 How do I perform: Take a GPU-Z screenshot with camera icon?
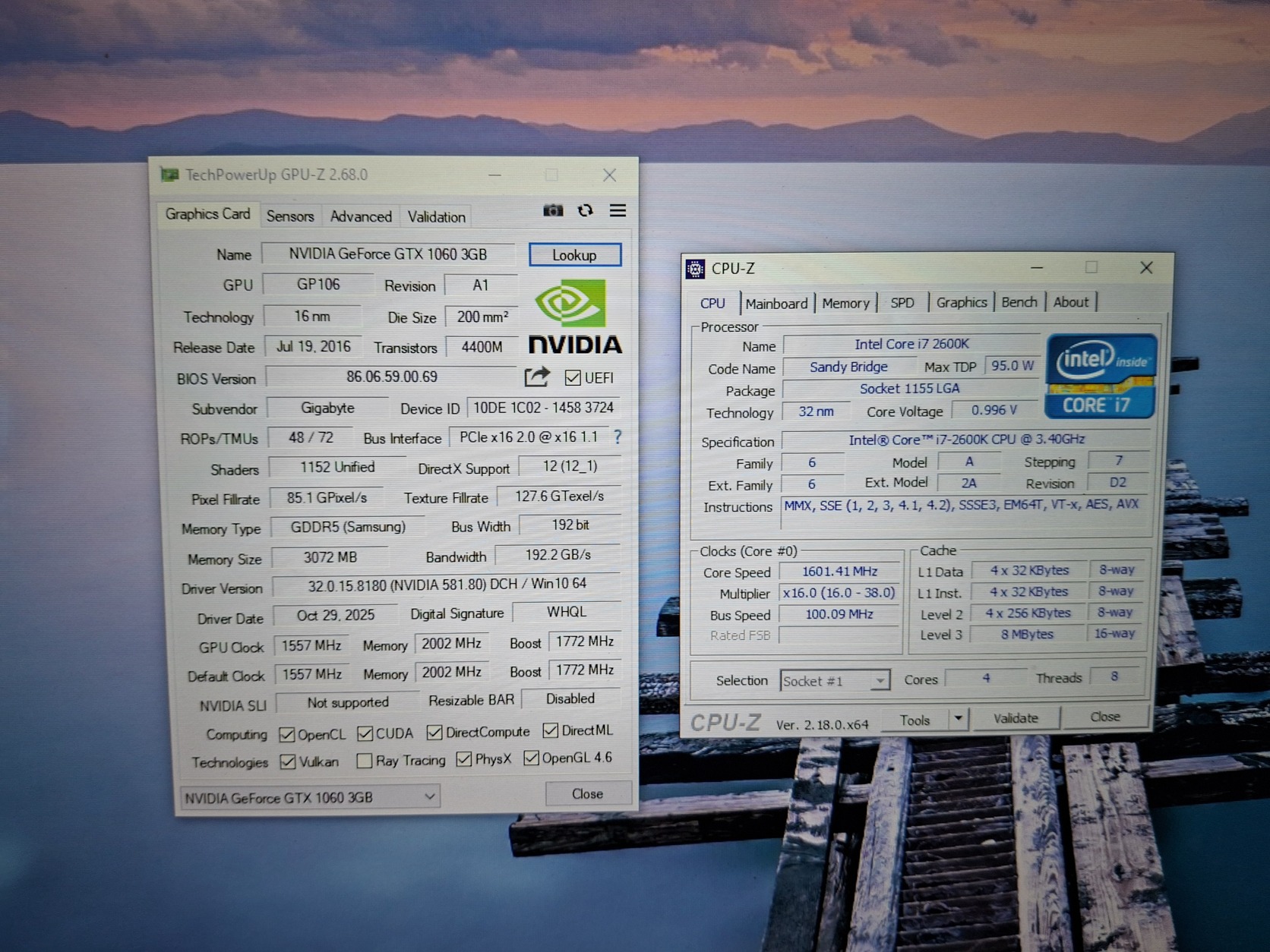pos(553,210)
